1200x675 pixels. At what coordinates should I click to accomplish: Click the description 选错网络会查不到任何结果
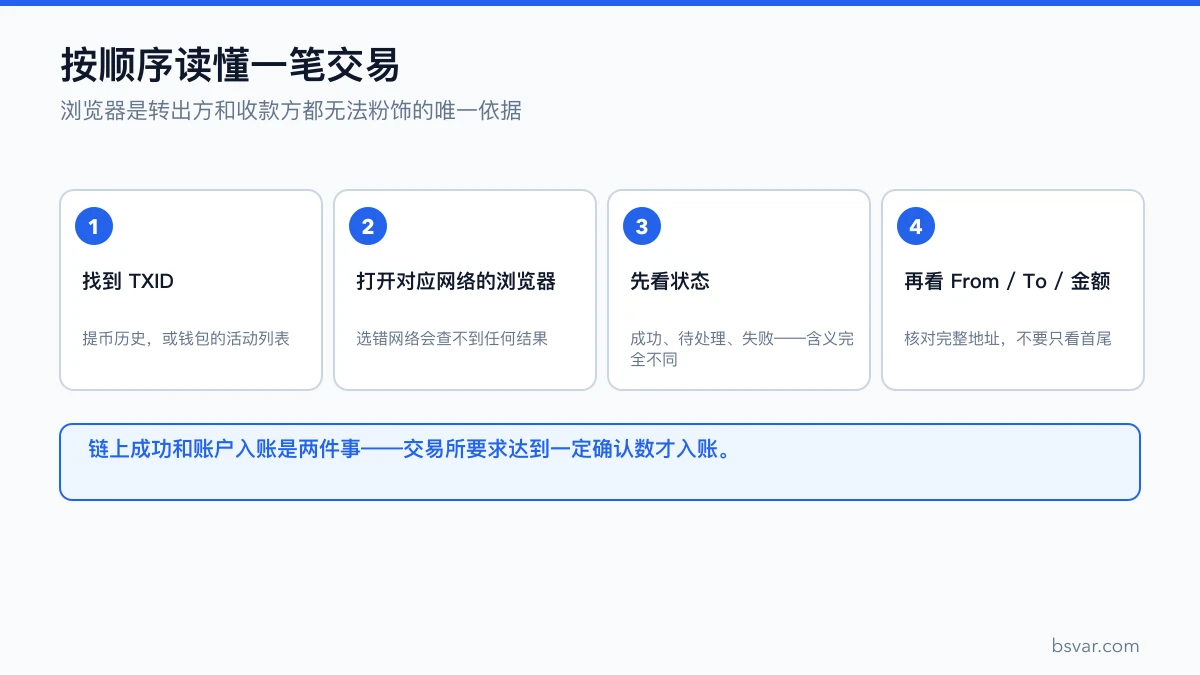452,339
